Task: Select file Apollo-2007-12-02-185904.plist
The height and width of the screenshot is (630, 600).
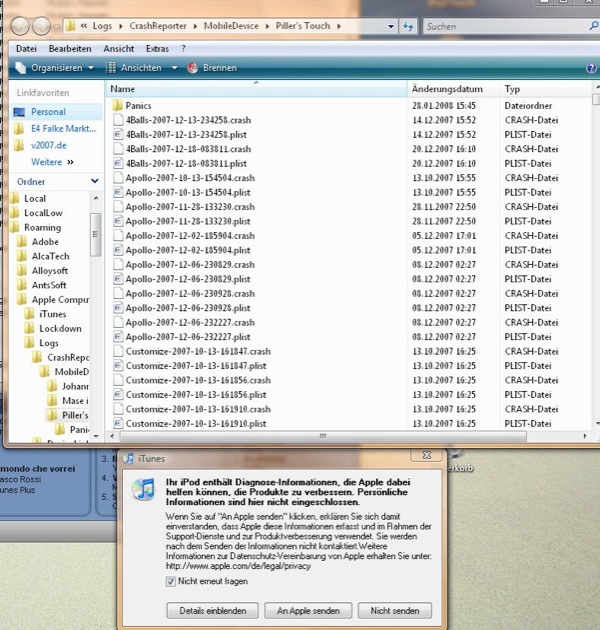Action: [x=188, y=250]
